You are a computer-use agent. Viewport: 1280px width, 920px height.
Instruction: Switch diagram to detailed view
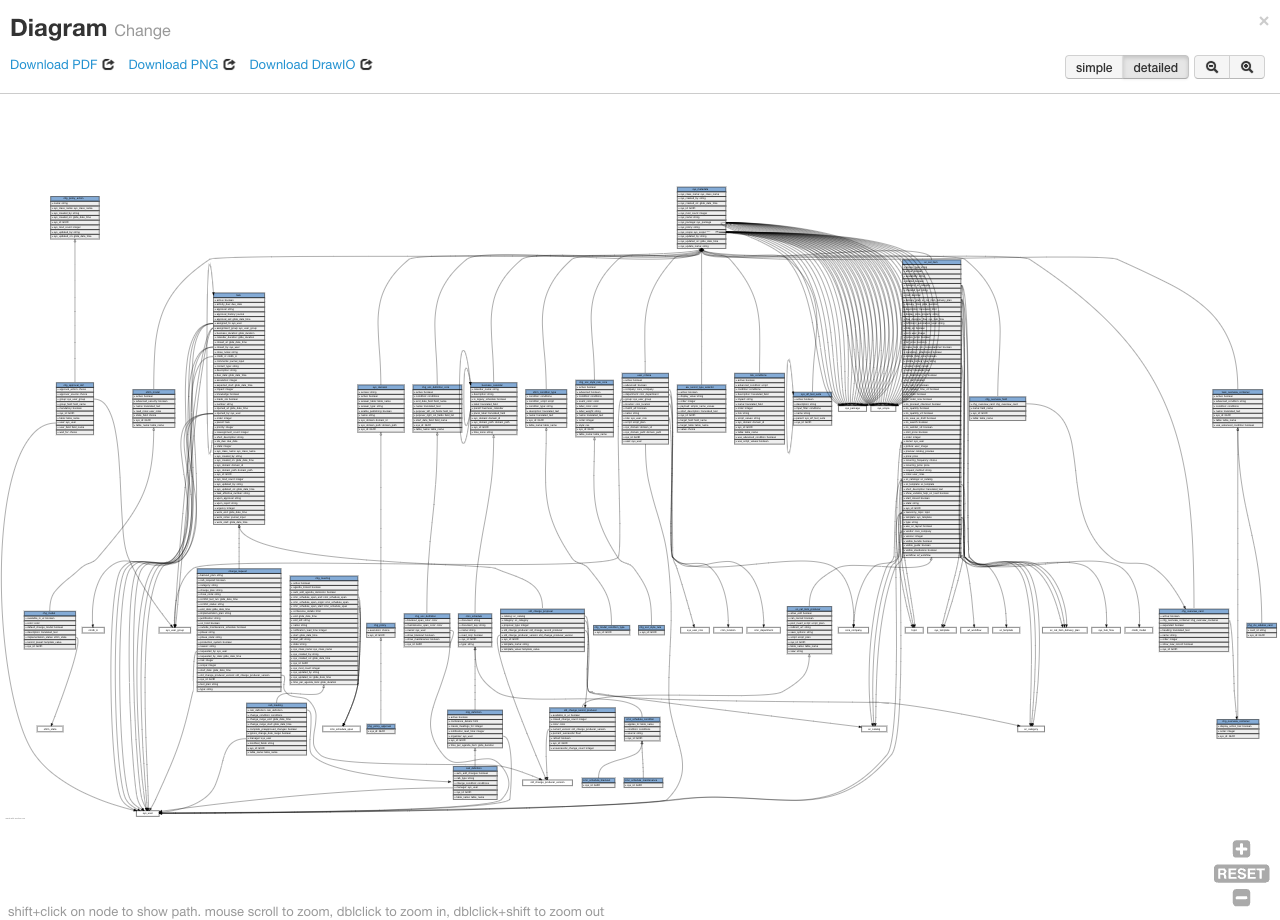coord(1155,67)
